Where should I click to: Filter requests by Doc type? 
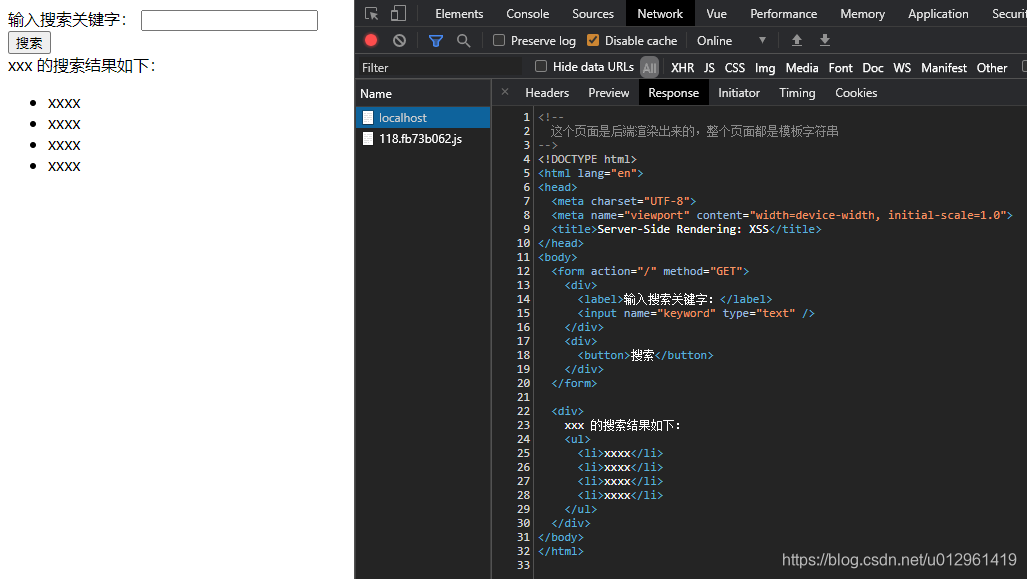pyautogui.click(x=872, y=67)
